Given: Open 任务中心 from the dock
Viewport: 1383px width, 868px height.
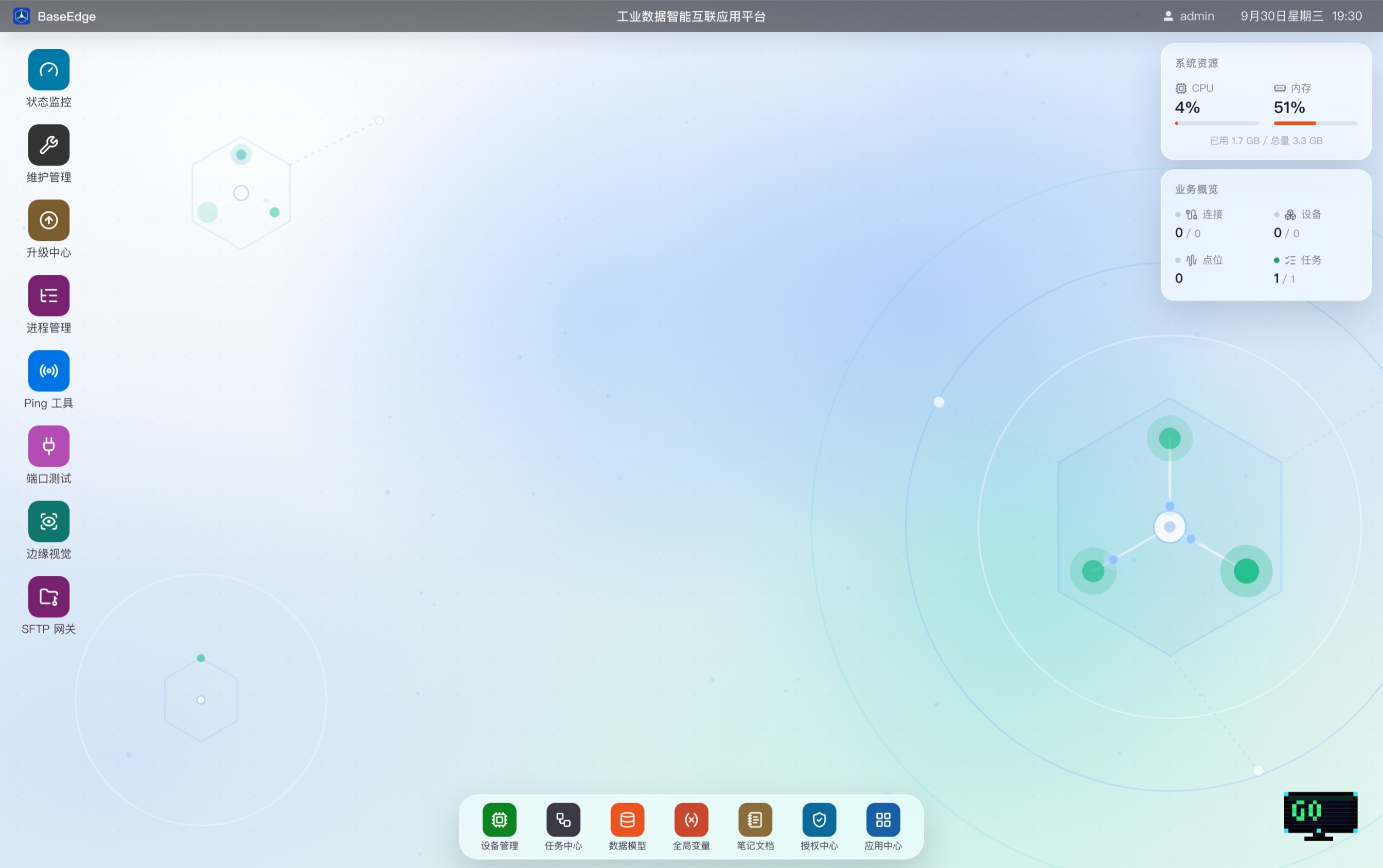Looking at the screenshot, I should (x=563, y=819).
